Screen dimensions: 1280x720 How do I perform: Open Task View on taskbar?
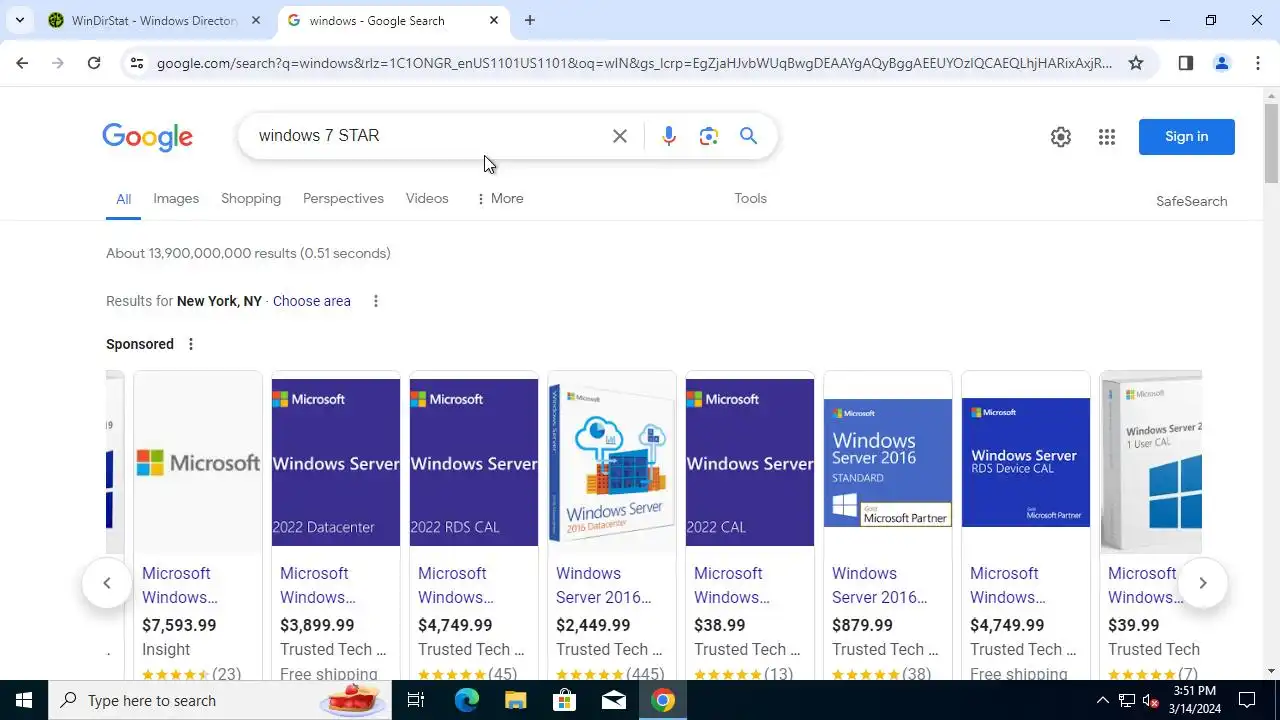coord(416,700)
